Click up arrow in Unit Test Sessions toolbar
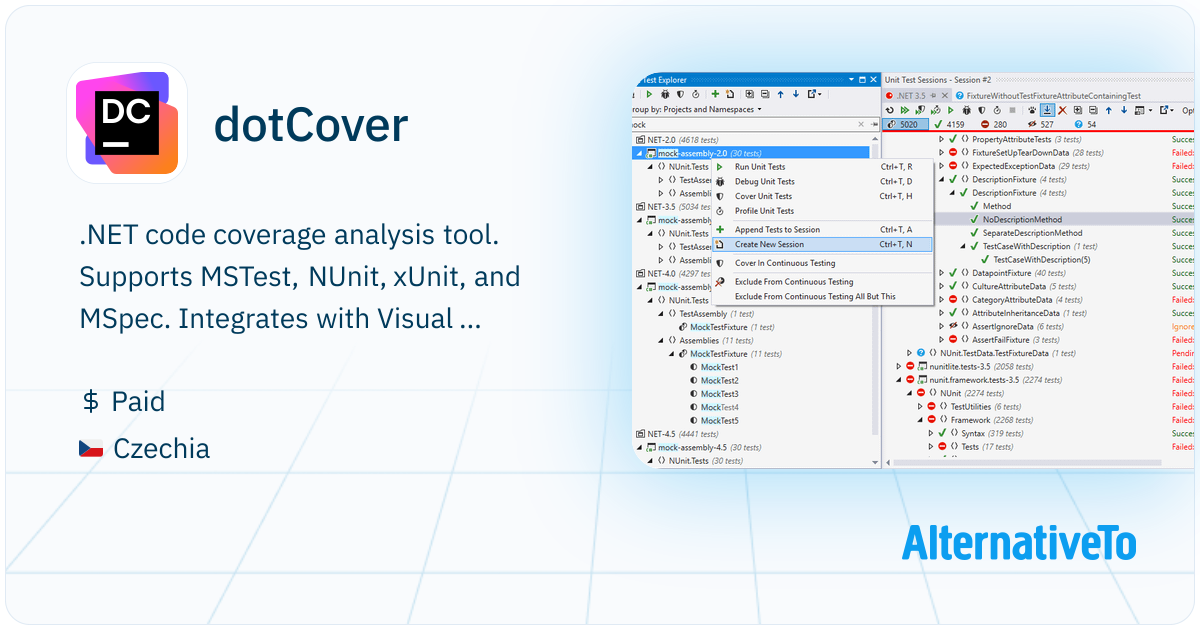 pyautogui.click(x=1109, y=110)
